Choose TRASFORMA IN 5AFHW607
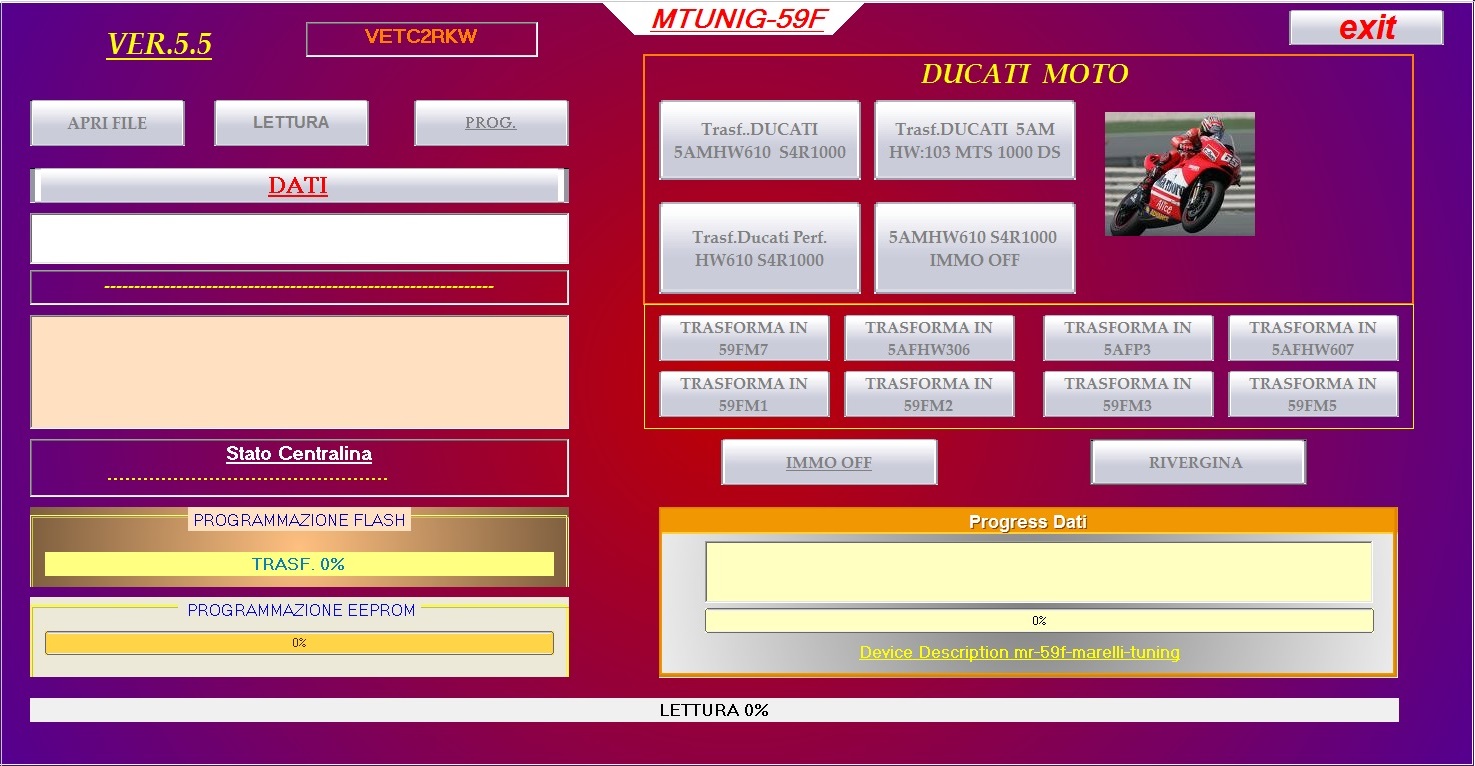 coord(1313,338)
